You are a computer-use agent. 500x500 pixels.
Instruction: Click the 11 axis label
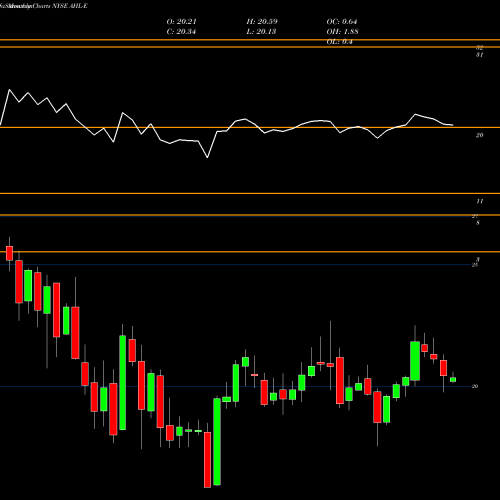(x=479, y=201)
